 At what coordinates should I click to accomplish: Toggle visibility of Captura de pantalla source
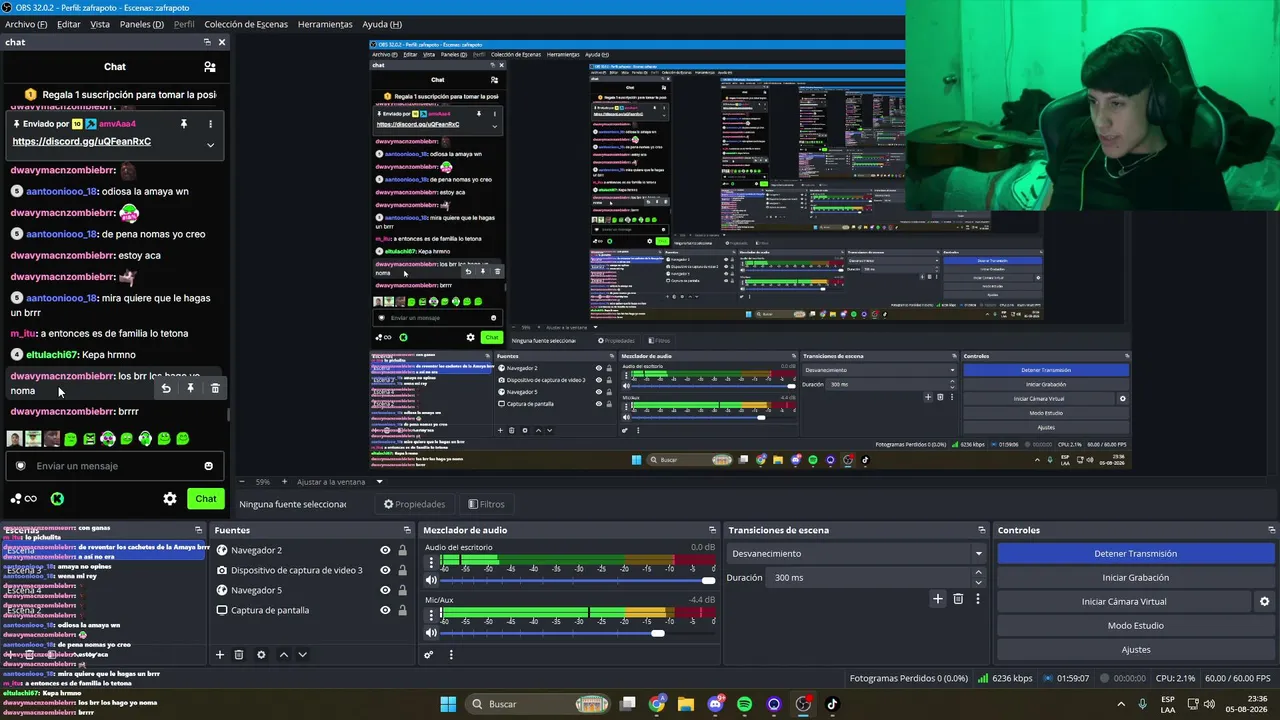(x=385, y=610)
